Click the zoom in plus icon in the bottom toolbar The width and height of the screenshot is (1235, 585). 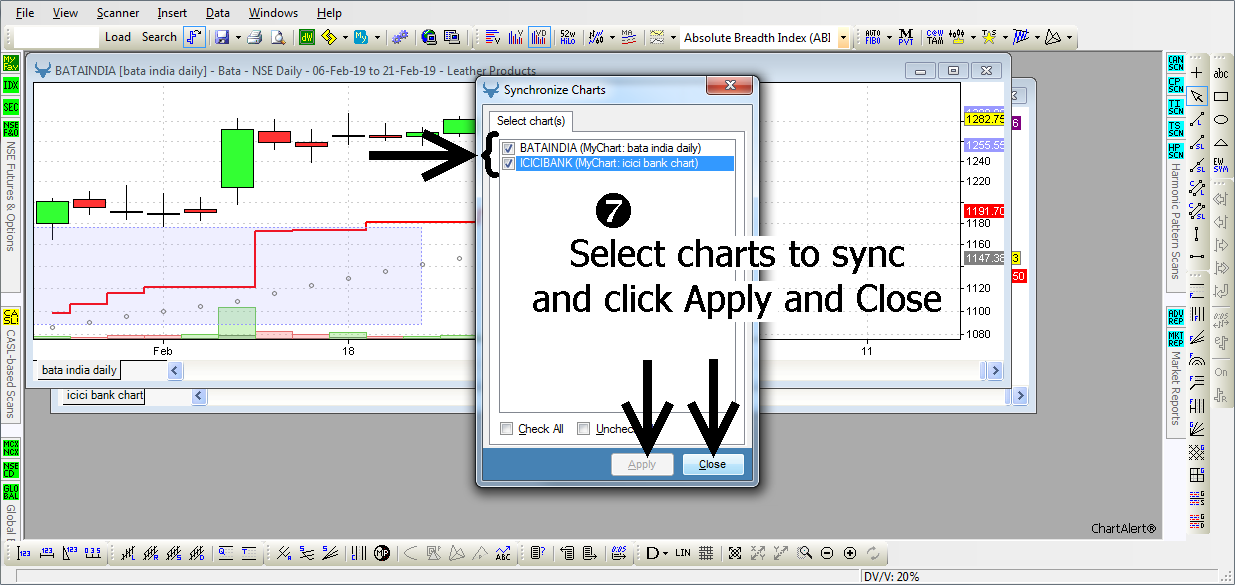click(850, 553)
